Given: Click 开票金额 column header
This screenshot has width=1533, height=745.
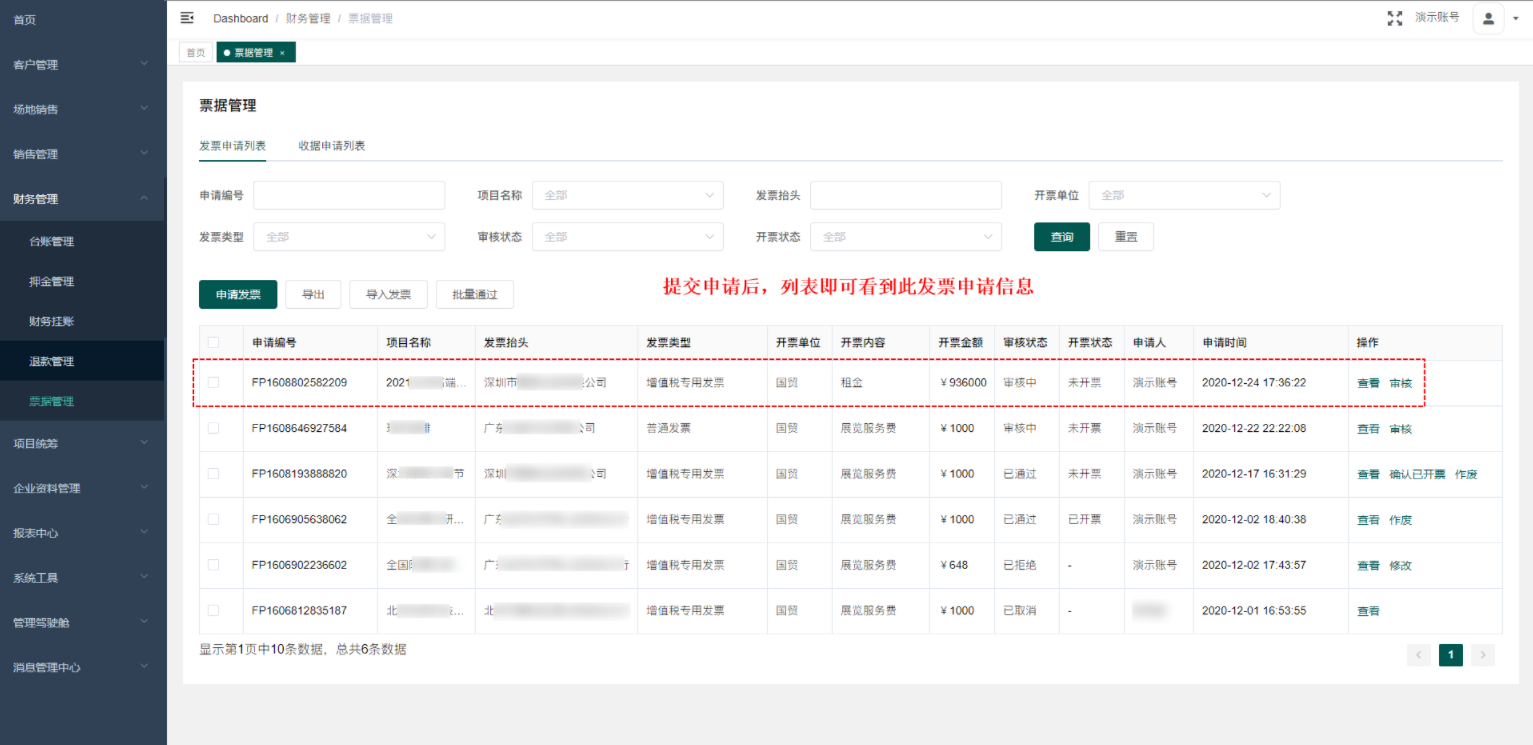Looking at the screenshot, I should point(961,342).
